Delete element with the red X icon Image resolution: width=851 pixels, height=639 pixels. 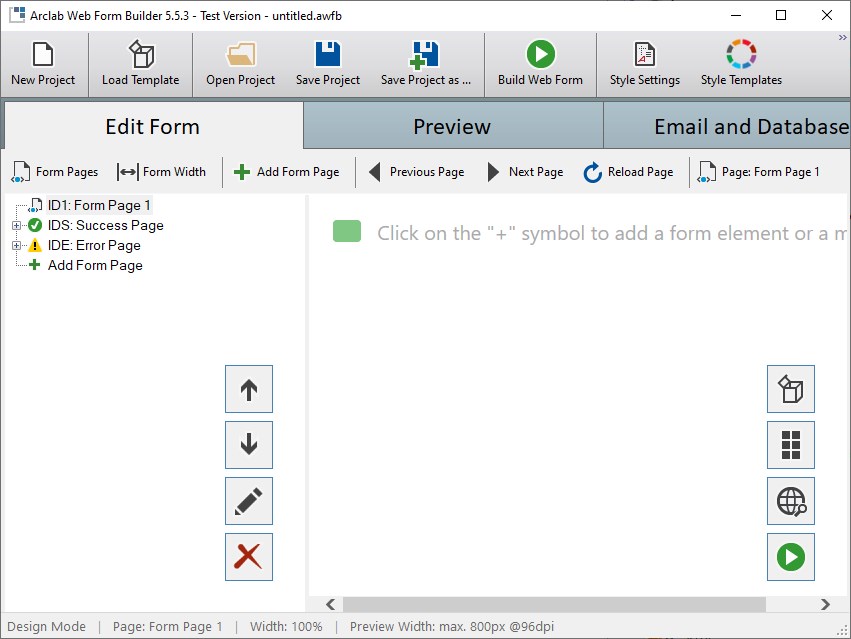click(x=247, y=557)
